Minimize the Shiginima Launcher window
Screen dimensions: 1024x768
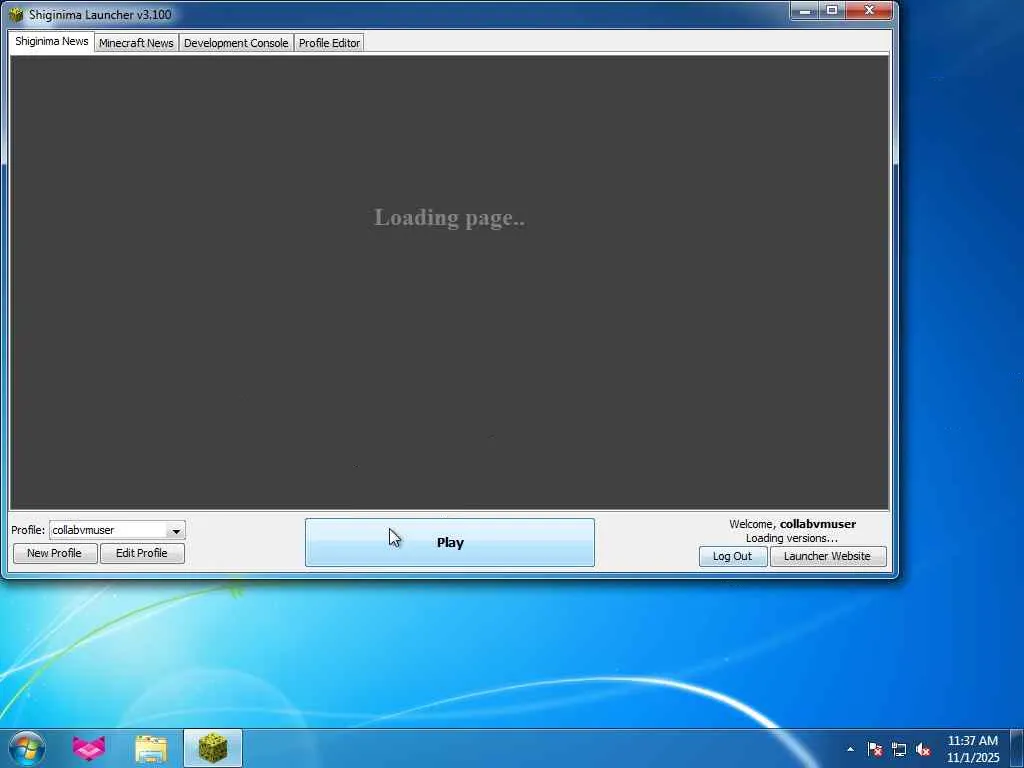click(805, 10)
